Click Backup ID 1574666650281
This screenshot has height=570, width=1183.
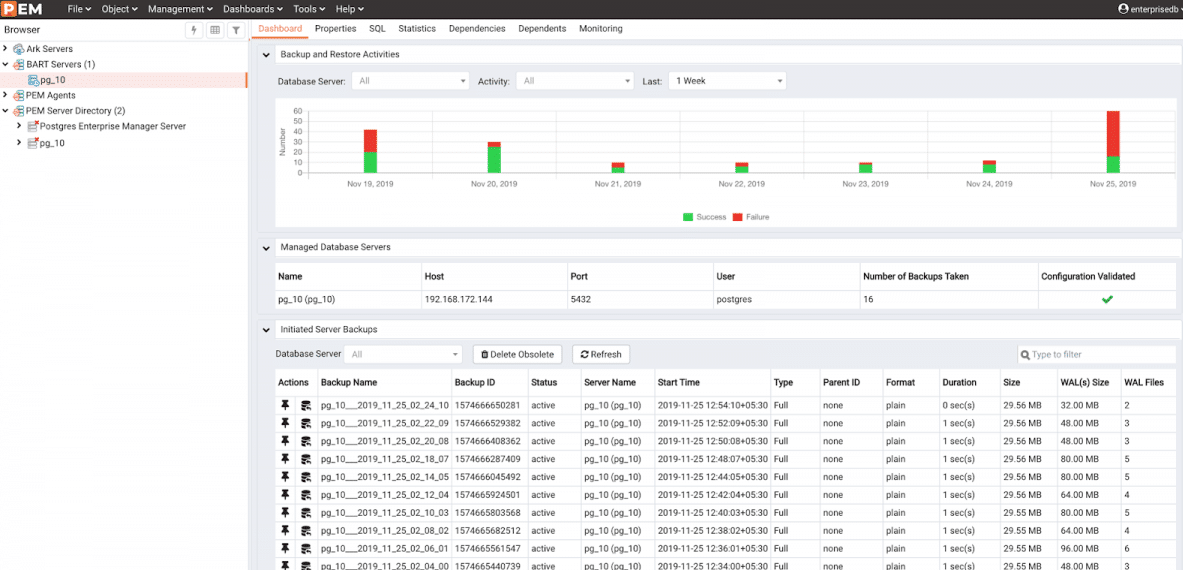coord(487,406)
